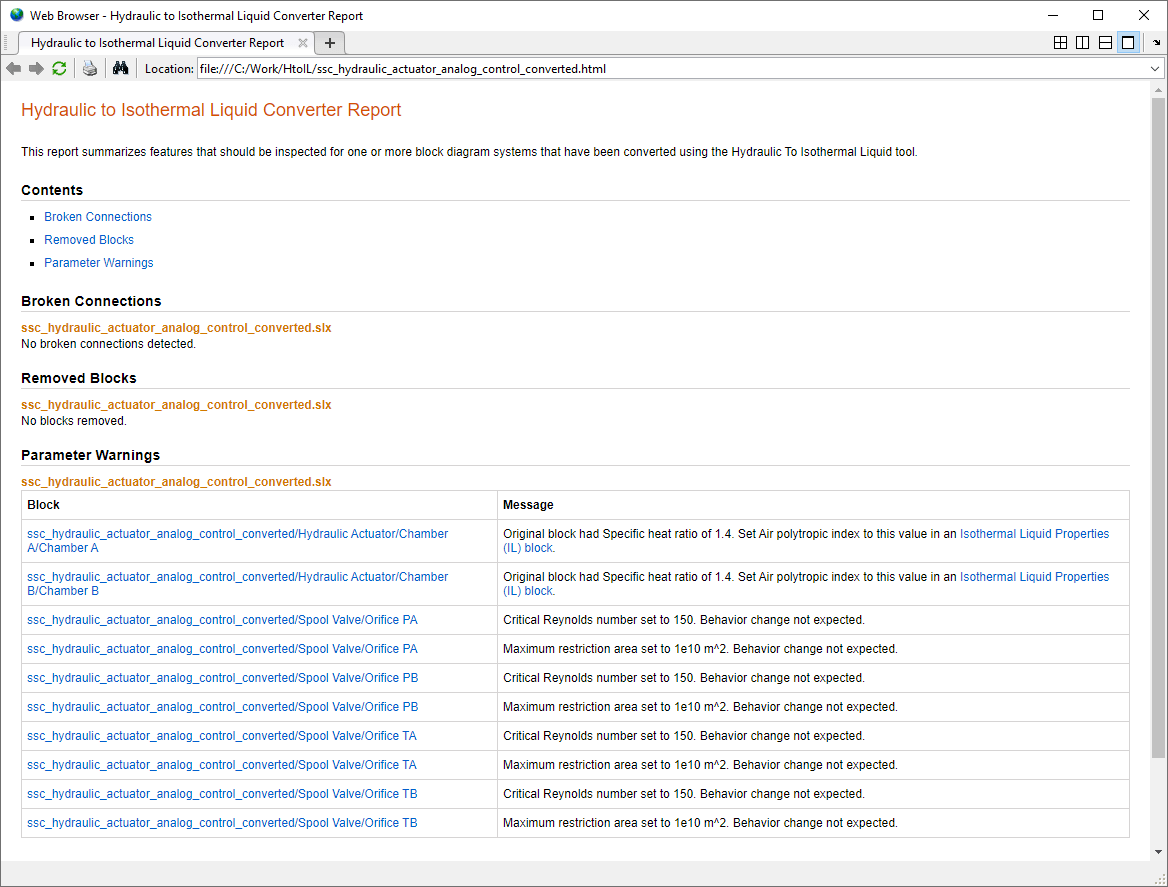Split the view left/right into two columns
1168x887 pixels.
[1083, 43]
